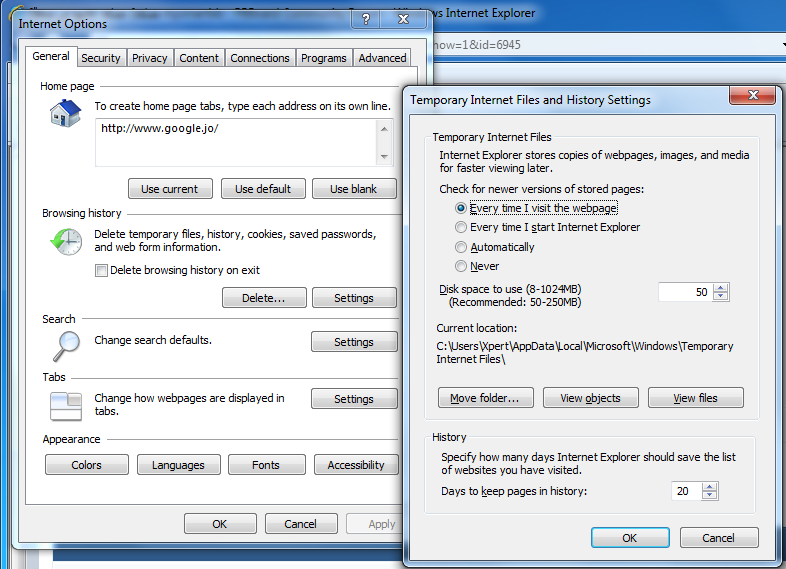Click the Tabs section window icon
The image size is (786, 569).
click(66, 406)
